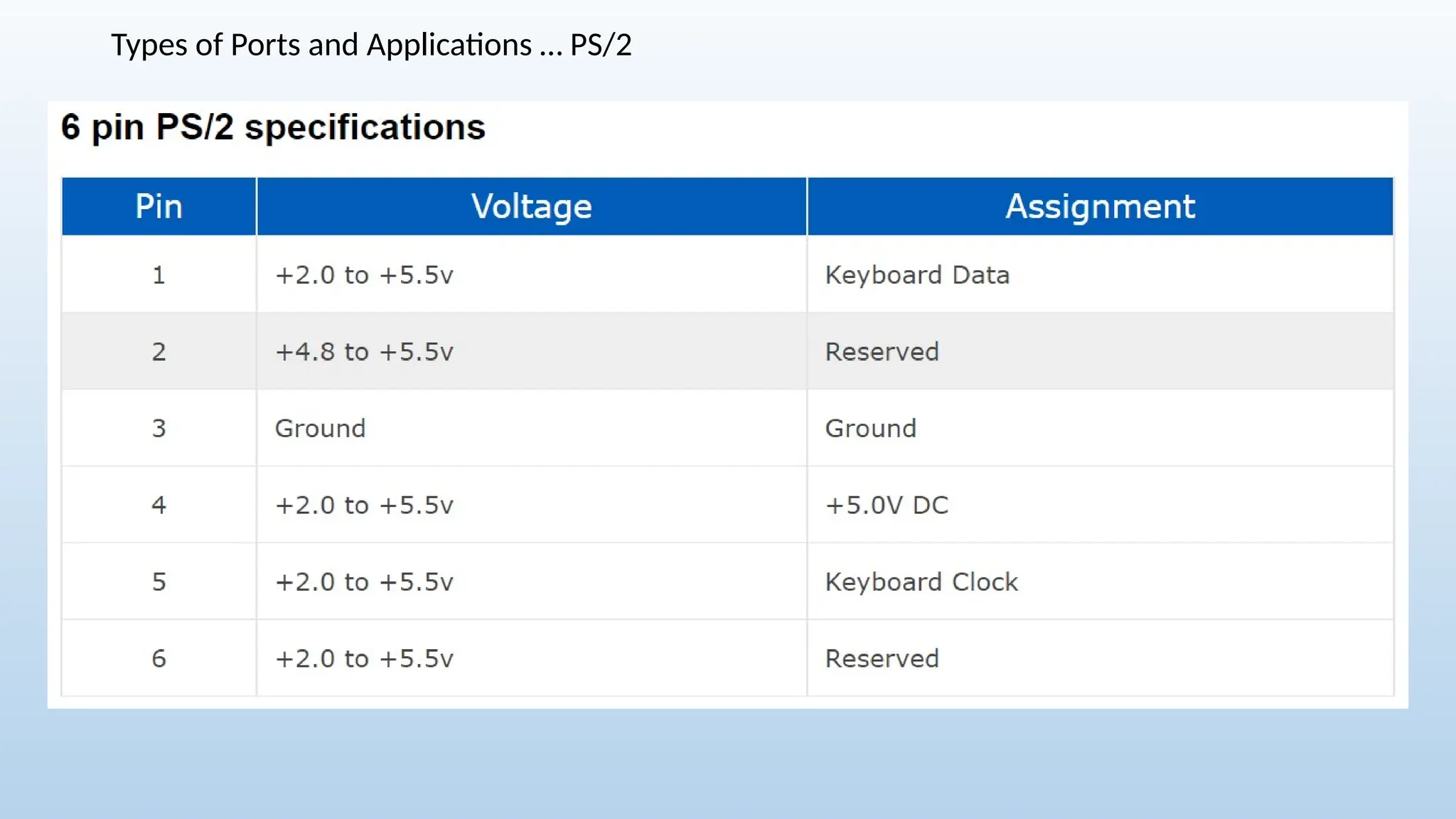Click the '6 pin PS/2 specifications' heading
This screenshot has width=1456, height=819.
tap(273, 128)
